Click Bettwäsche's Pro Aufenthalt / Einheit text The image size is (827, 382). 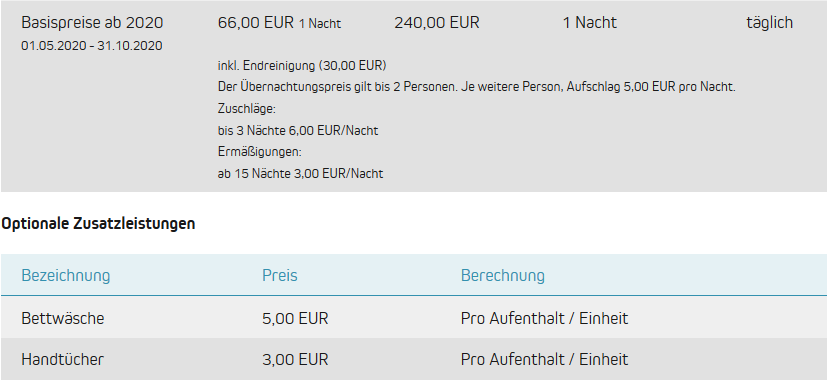pyautogui.click(x=544, y=319)
